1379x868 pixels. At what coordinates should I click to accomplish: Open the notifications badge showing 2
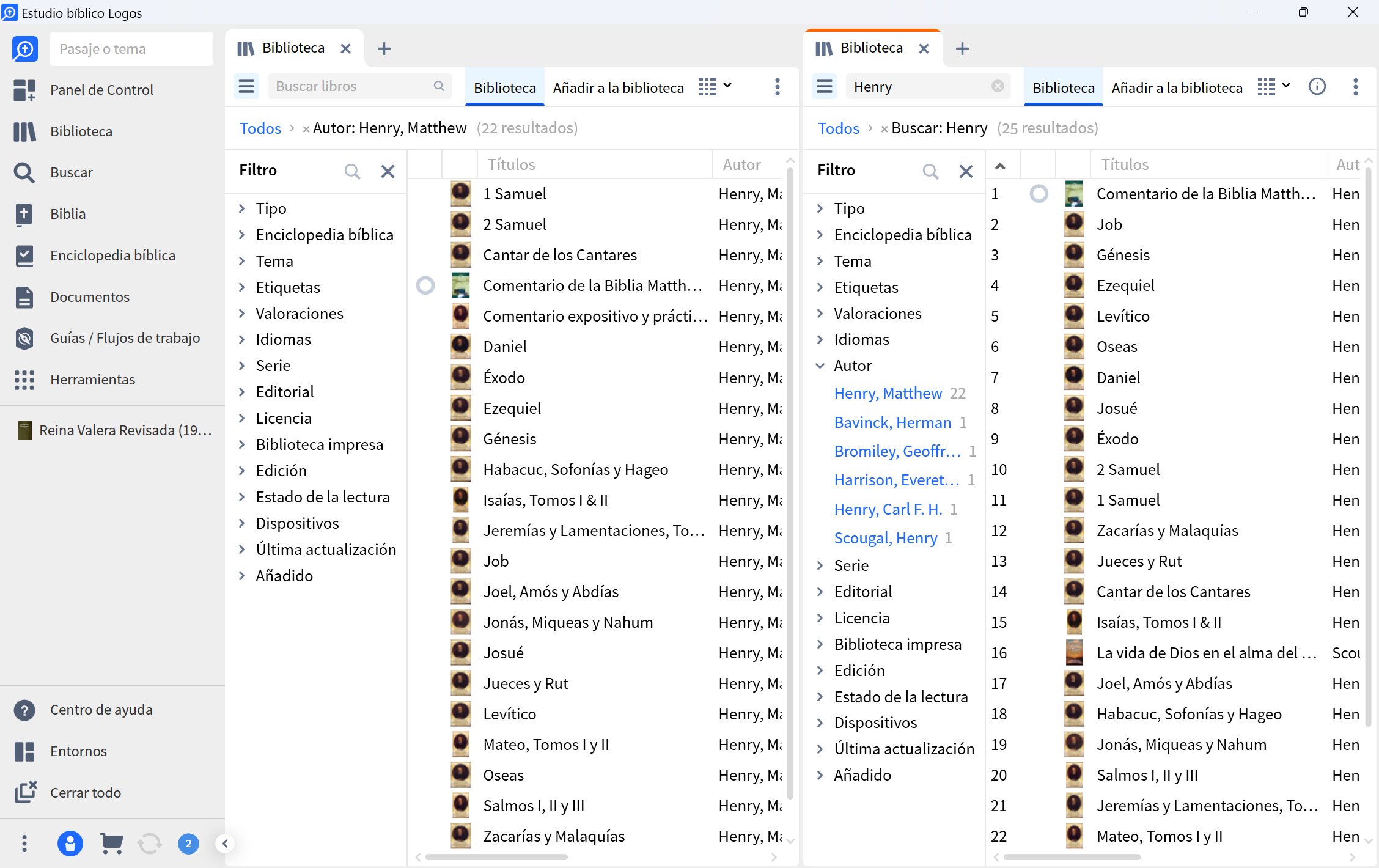coord(188,844)
